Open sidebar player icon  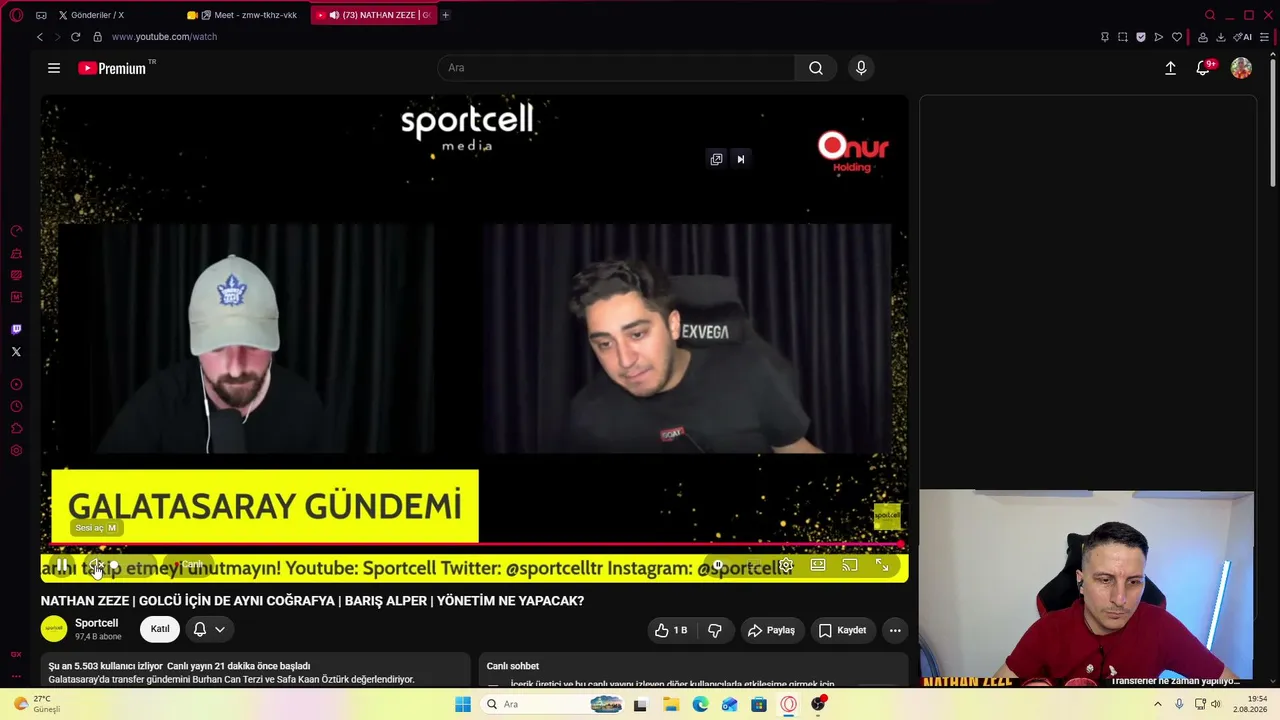(x=16, y=385)
